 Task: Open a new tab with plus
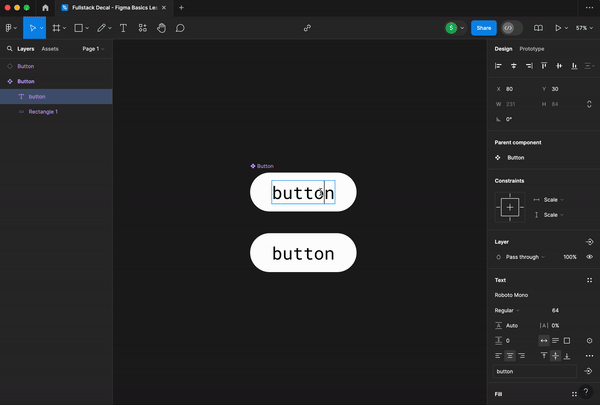pos(181,8)
